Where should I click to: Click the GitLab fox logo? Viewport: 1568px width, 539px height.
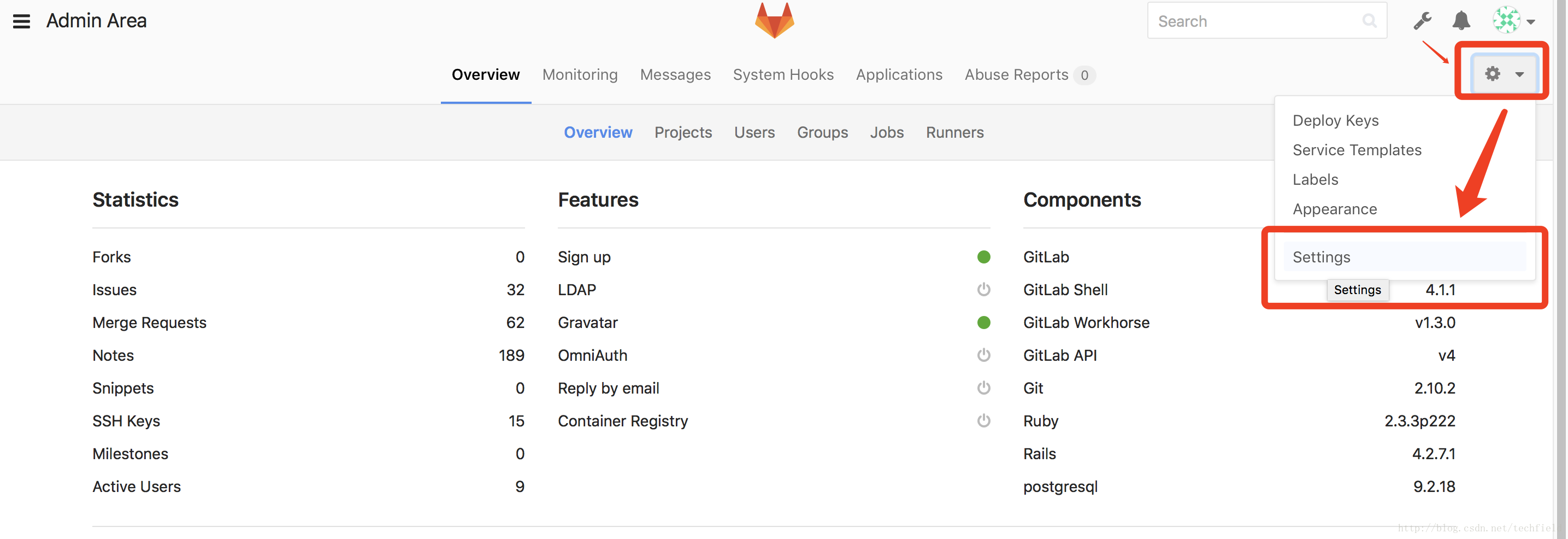774,21
